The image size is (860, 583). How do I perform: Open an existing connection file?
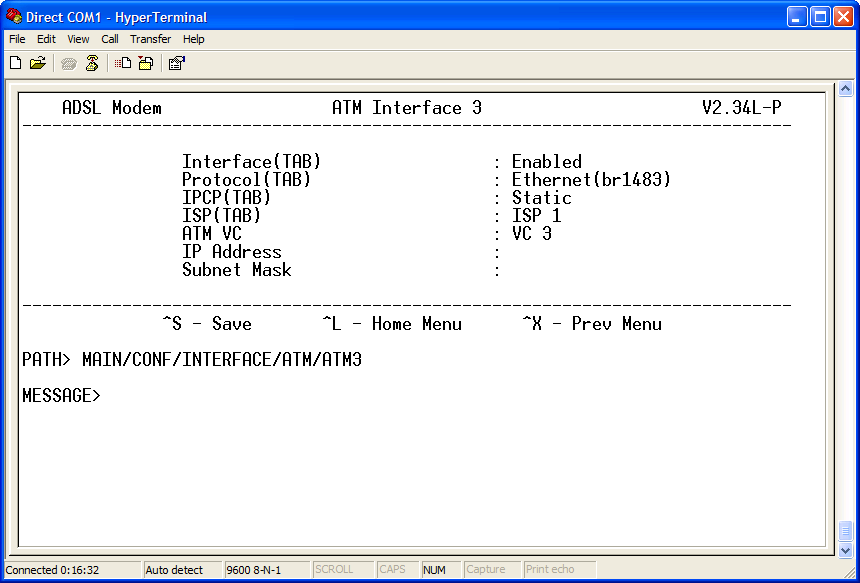pyautogui.click(x=37, y=62)
